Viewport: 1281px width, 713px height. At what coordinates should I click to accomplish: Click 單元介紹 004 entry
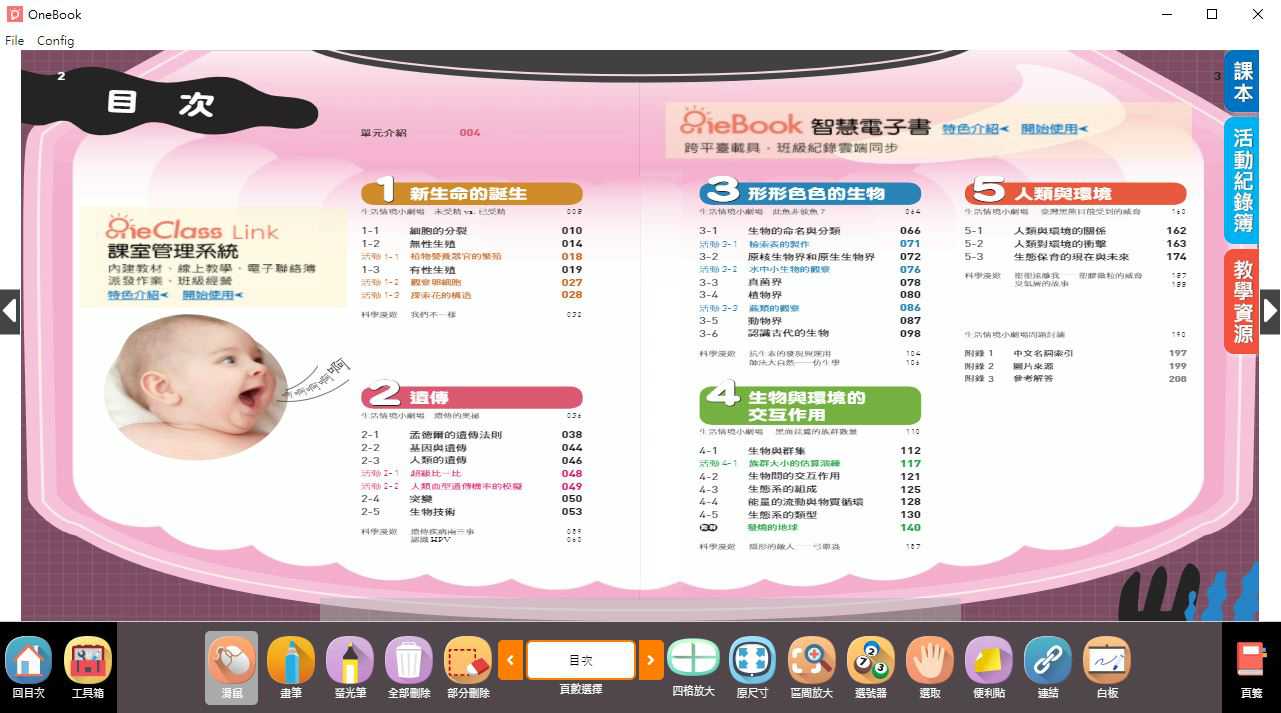pyautogui.click(x=421, y=133)
